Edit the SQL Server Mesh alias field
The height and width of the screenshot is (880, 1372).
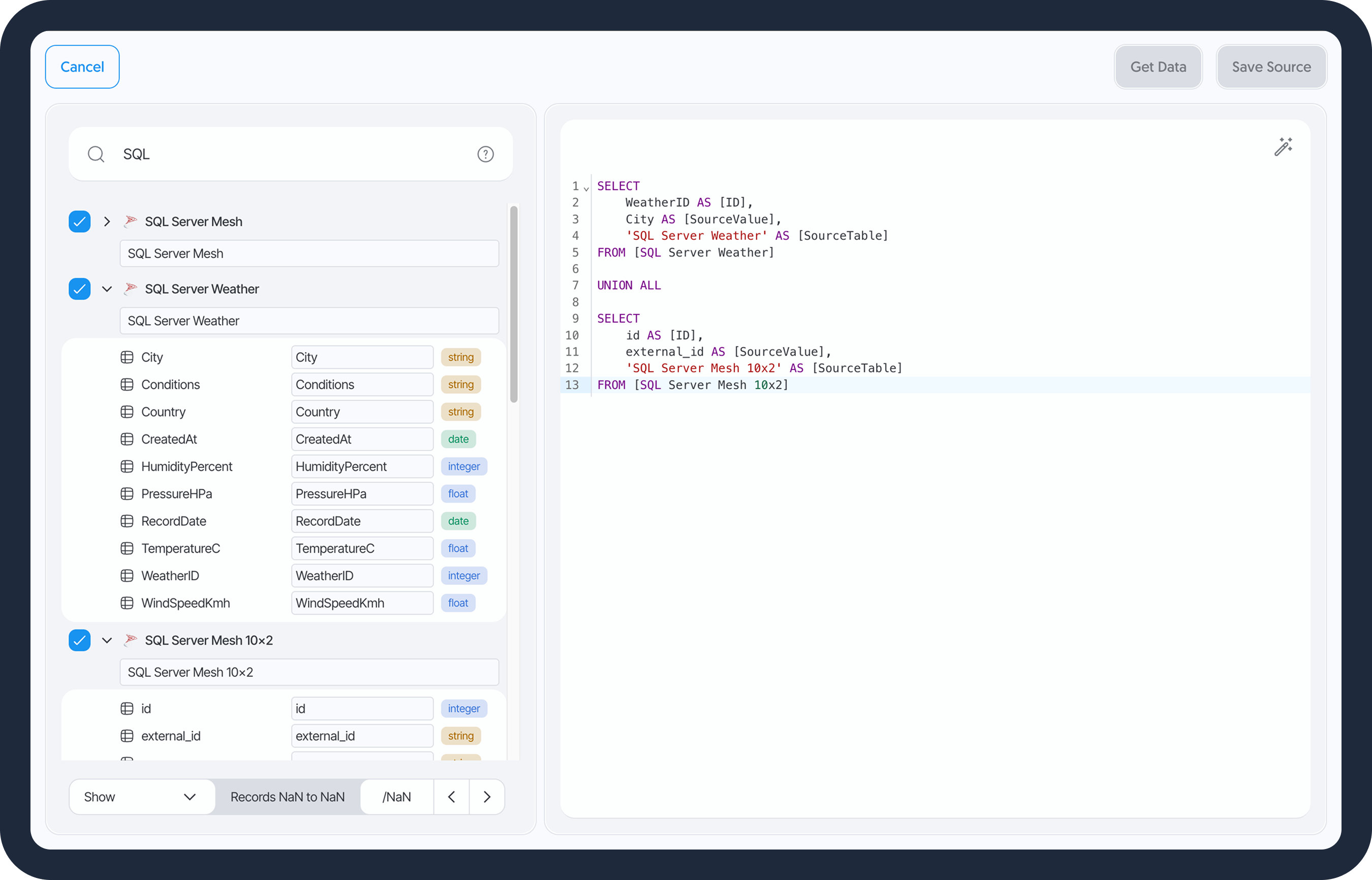click(309, 253)
